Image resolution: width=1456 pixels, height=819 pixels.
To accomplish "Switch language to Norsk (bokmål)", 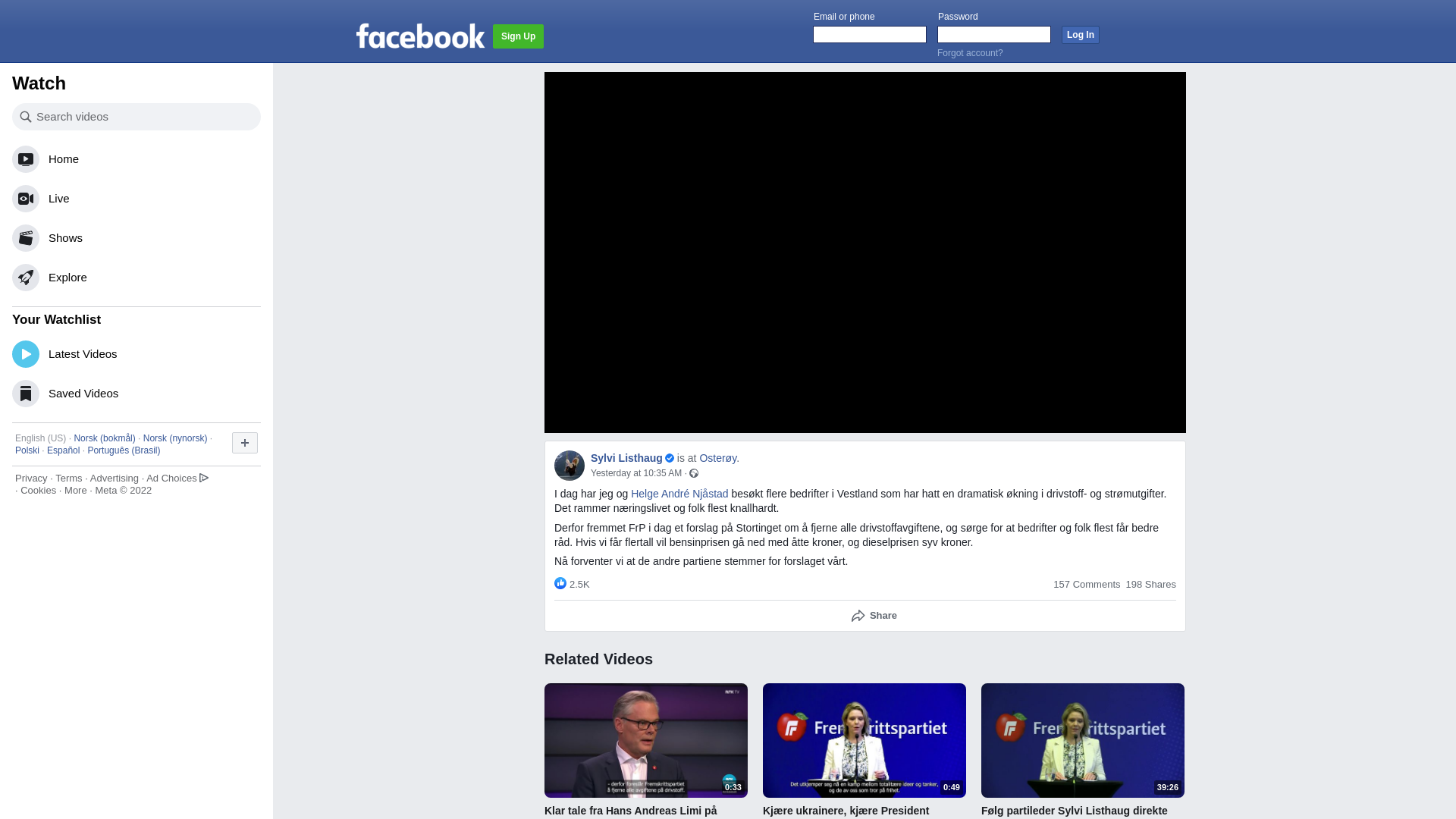I will [x=105, y=438].
